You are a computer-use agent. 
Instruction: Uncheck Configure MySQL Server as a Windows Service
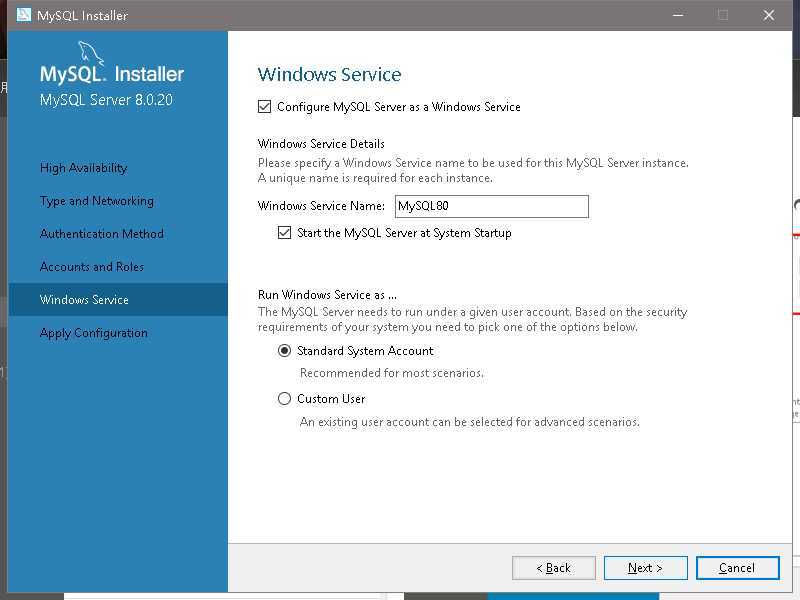click(x=264, y=107)
